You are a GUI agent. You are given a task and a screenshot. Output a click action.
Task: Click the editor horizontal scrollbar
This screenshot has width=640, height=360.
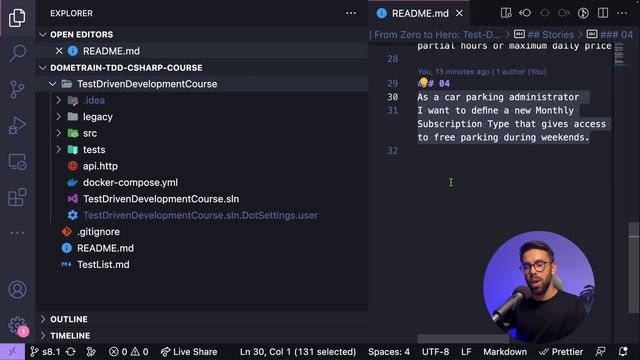pos(463,338)
